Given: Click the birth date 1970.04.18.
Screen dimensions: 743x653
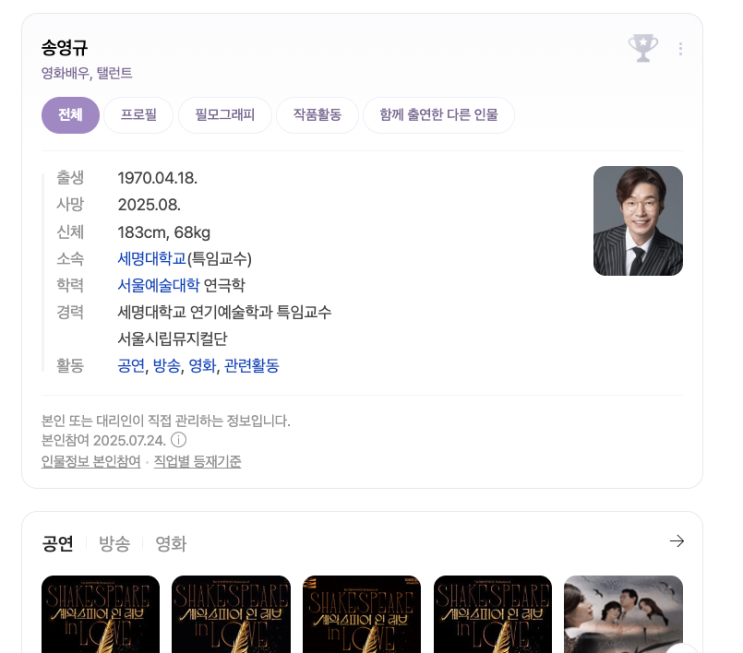Looking at the screenshot, I should (157, 178).
